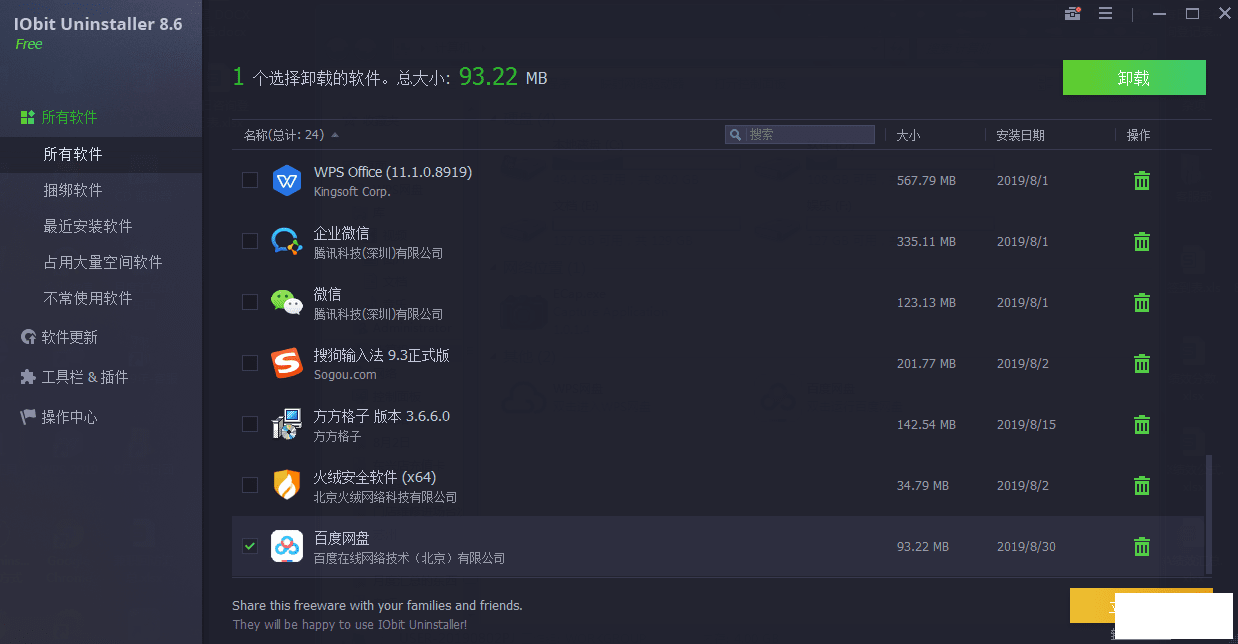Image resolution: width=1238 pixels, height=644 pixels.
Task: Enable the 搜狗输入法 checkbox
Action: click(250, 364)
